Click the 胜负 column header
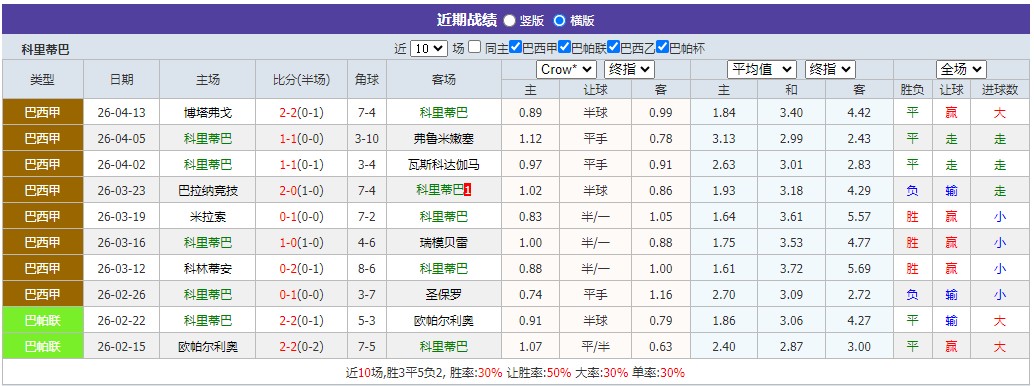The image size is (1034, 386). pos(912,90)
